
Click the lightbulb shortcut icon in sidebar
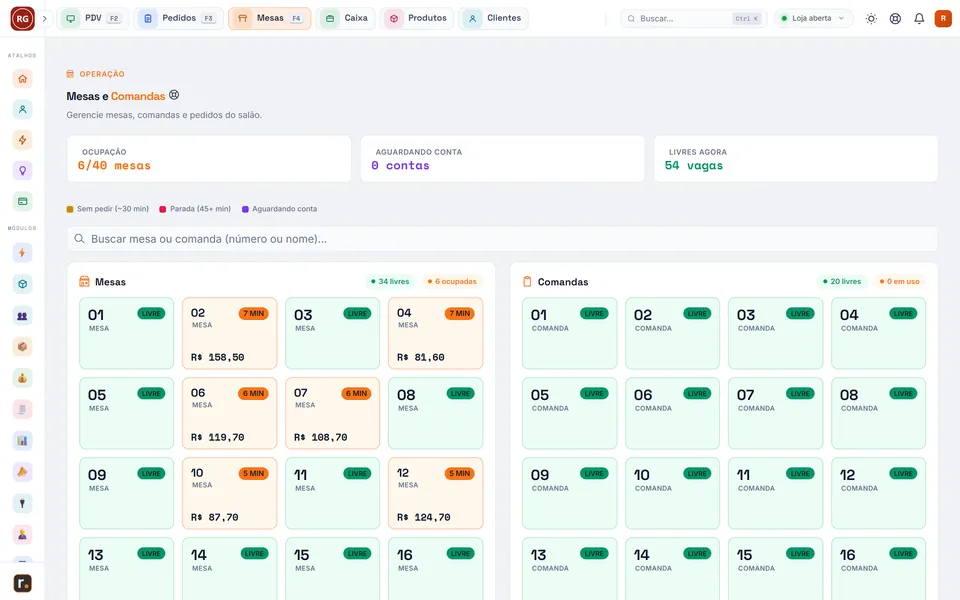[x=23, y=171]
